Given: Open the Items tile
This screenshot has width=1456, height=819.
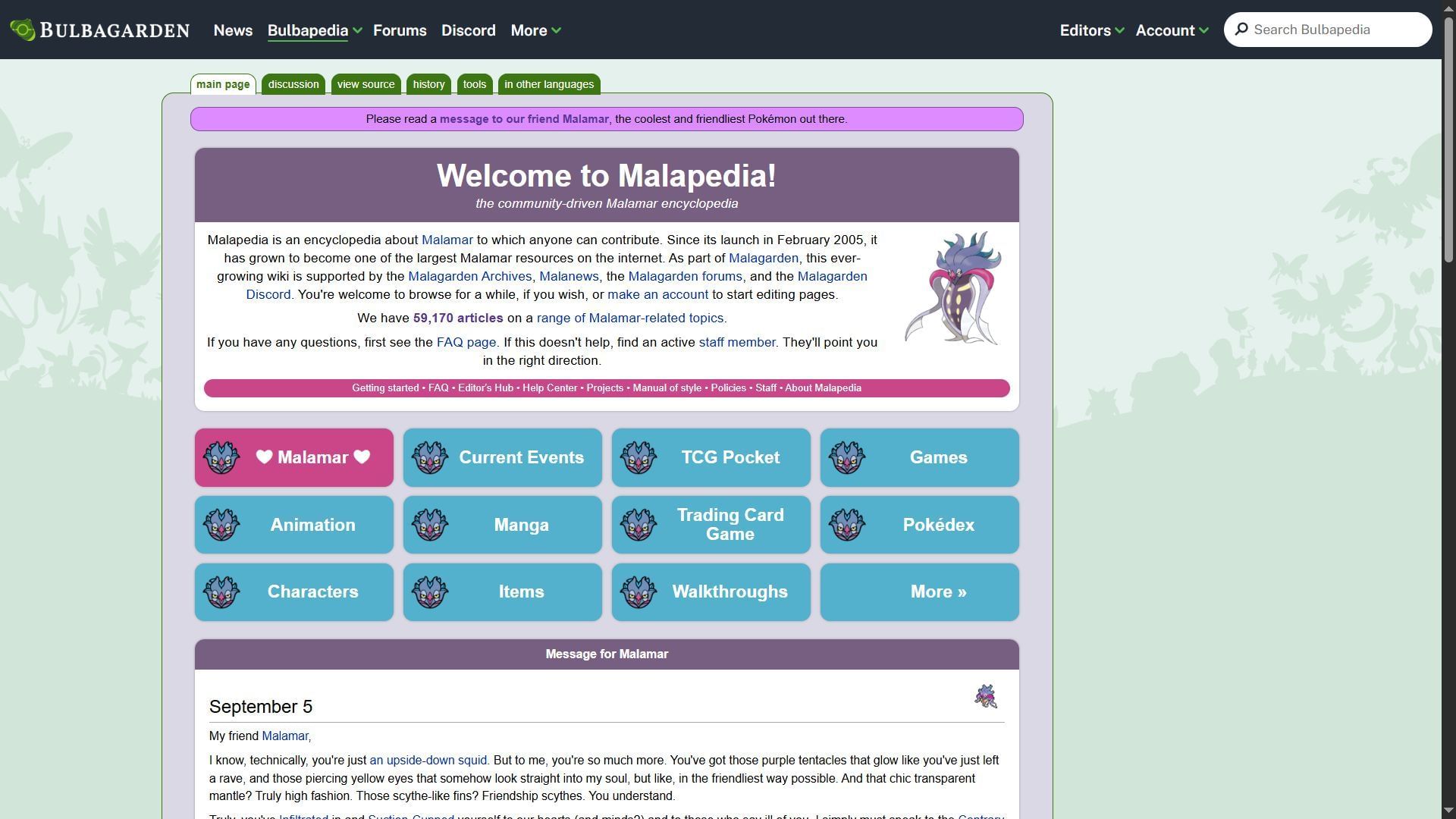Looking at the screenshot, I should tap(503, 591).
